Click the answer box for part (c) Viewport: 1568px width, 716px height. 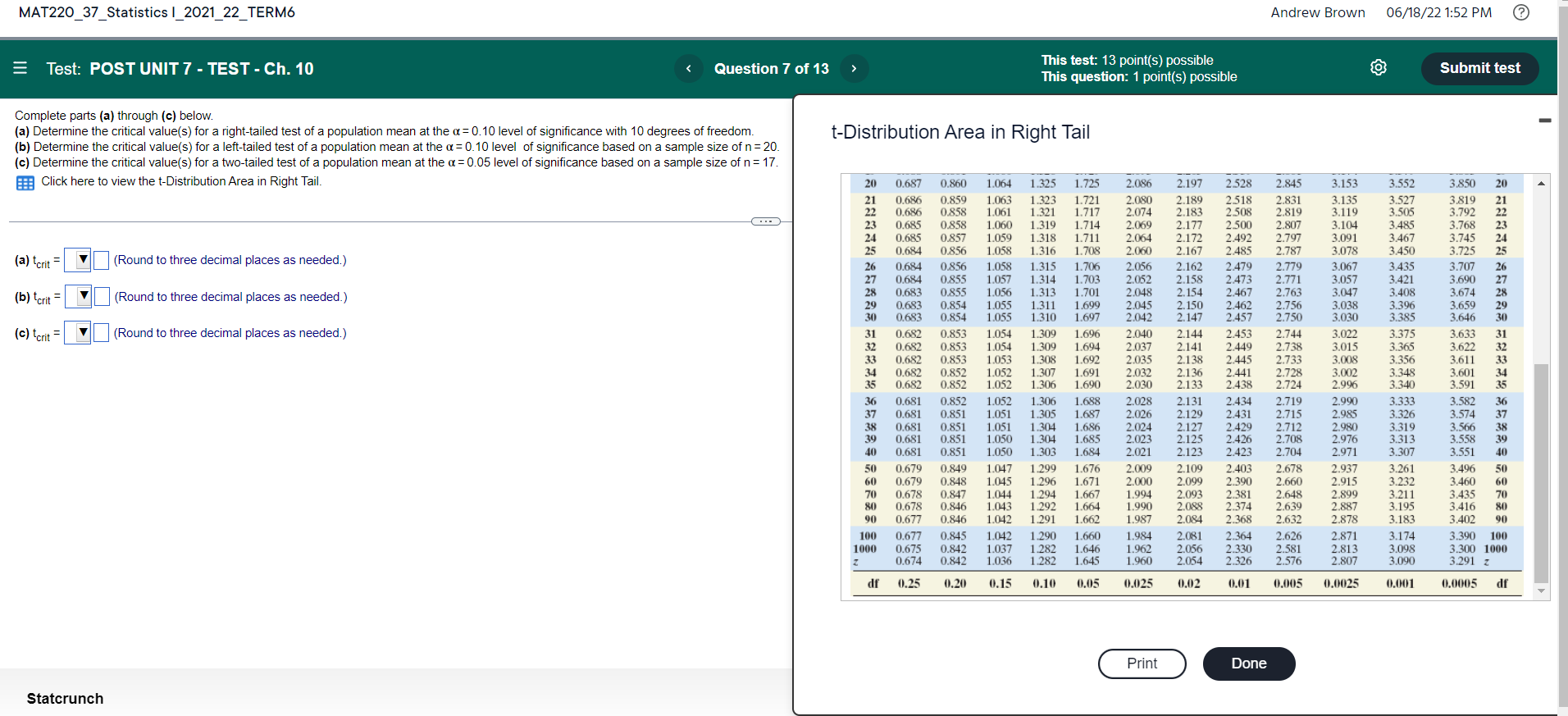(101, 333)
